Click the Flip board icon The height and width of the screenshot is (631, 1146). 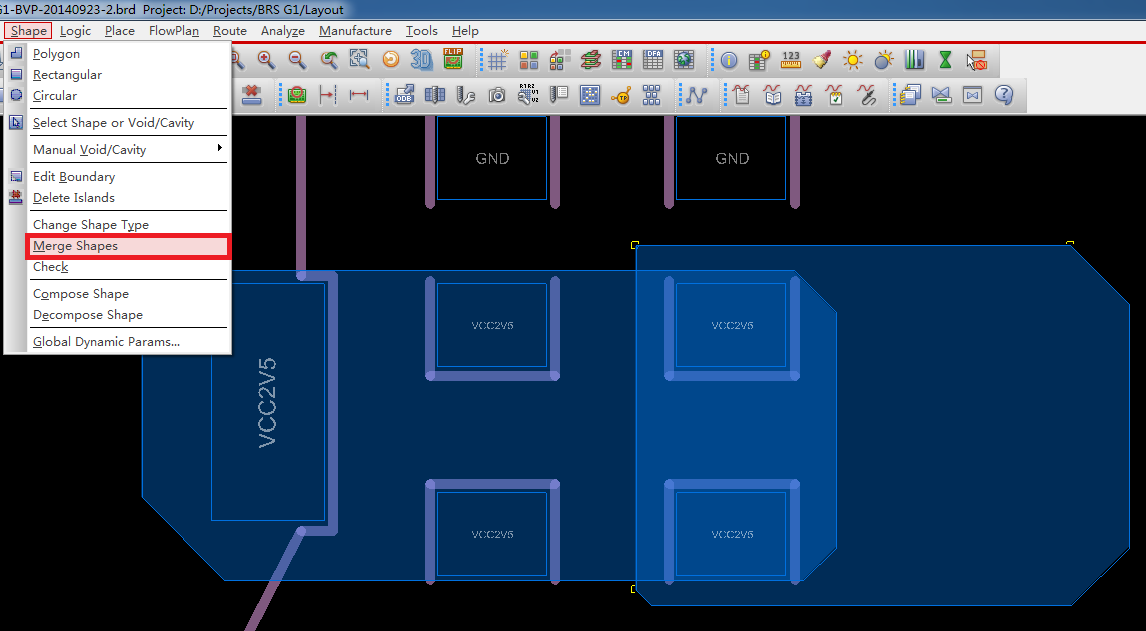(453, 60)
